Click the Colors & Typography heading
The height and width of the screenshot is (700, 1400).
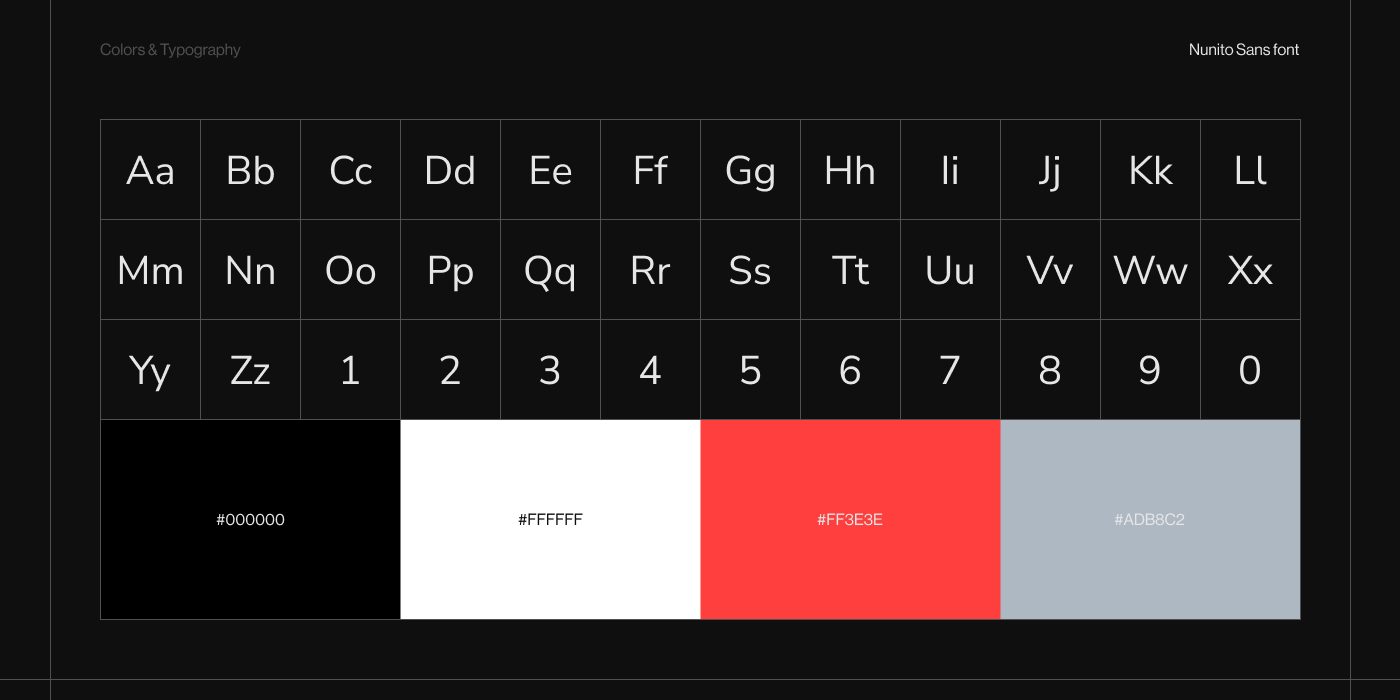[x=170, y=50]
